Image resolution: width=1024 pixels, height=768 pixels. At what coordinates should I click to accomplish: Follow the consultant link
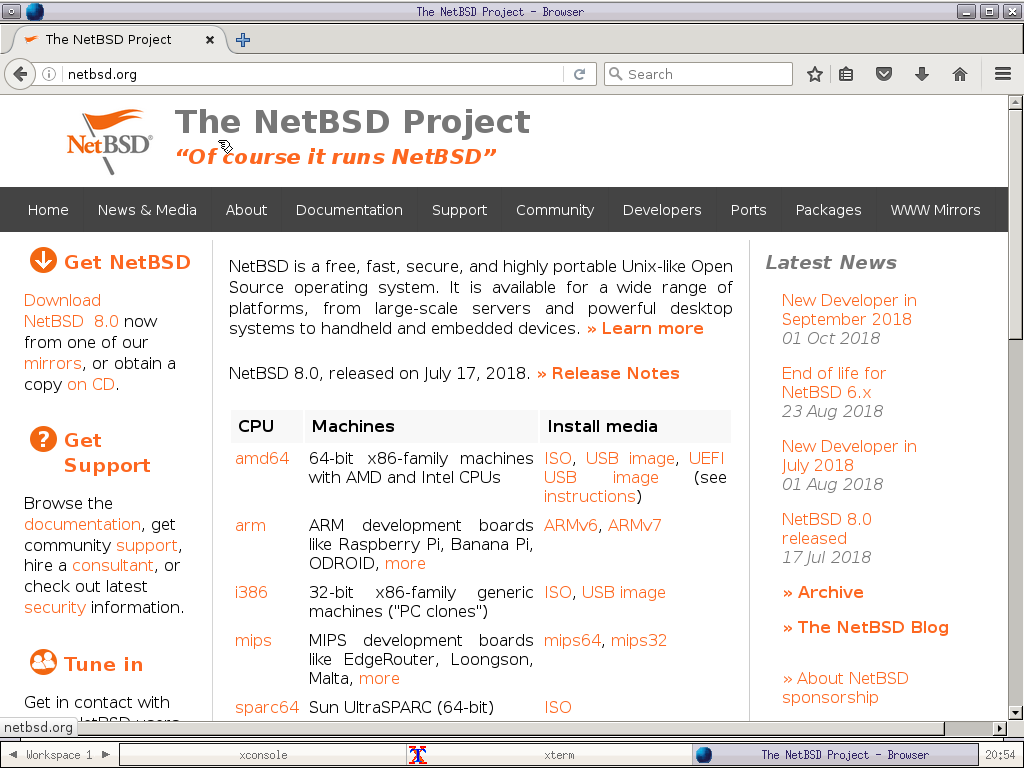(113, 566)
